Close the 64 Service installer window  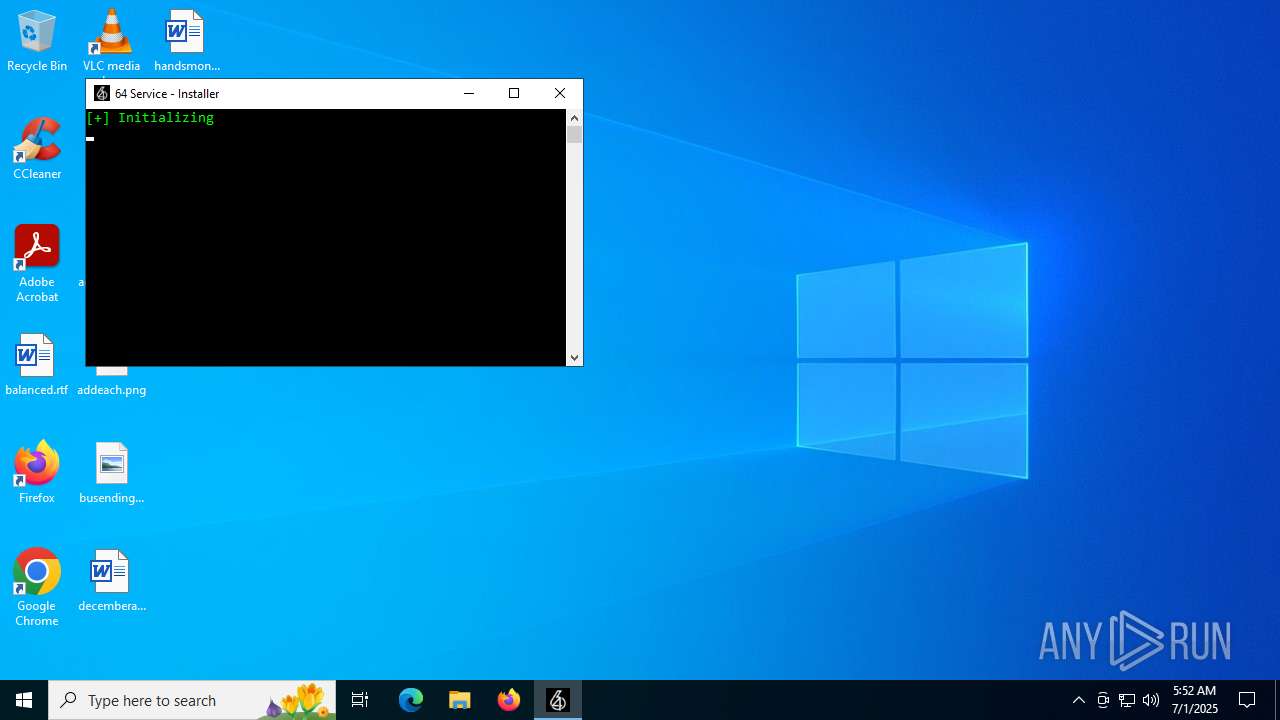pyautogui.click(x=560, y=93)
